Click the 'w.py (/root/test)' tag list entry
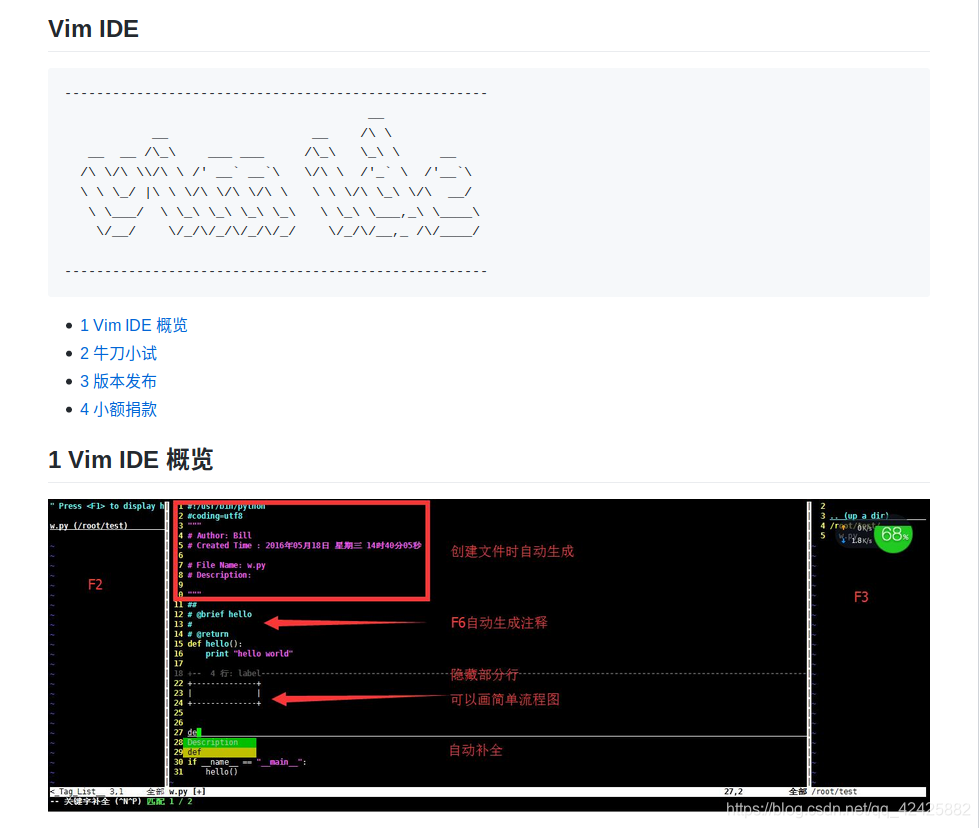The width and height of the screenshot is (980, 828). click(89, 526)
